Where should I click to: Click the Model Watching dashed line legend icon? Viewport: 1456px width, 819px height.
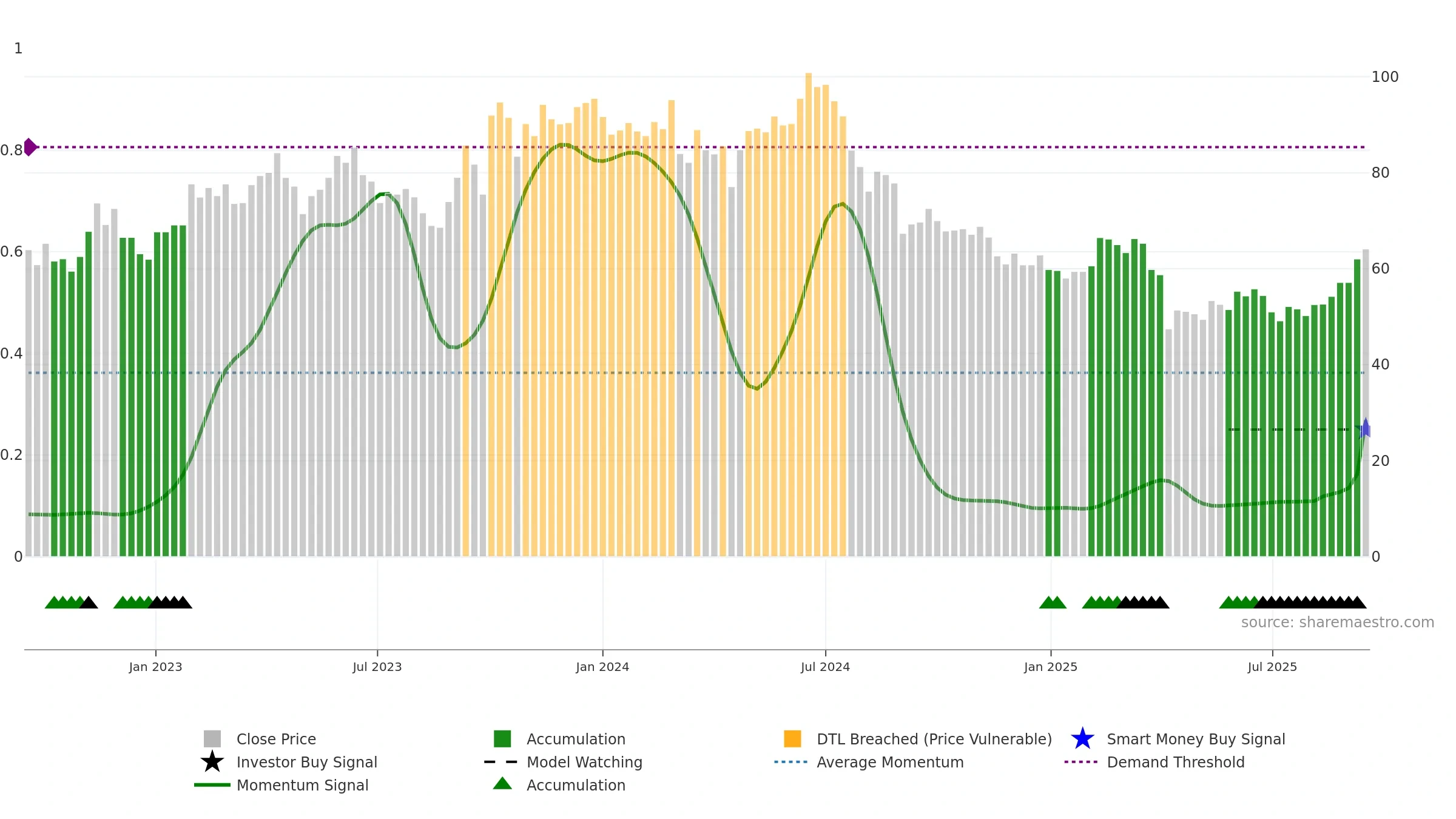coord(501,762)
